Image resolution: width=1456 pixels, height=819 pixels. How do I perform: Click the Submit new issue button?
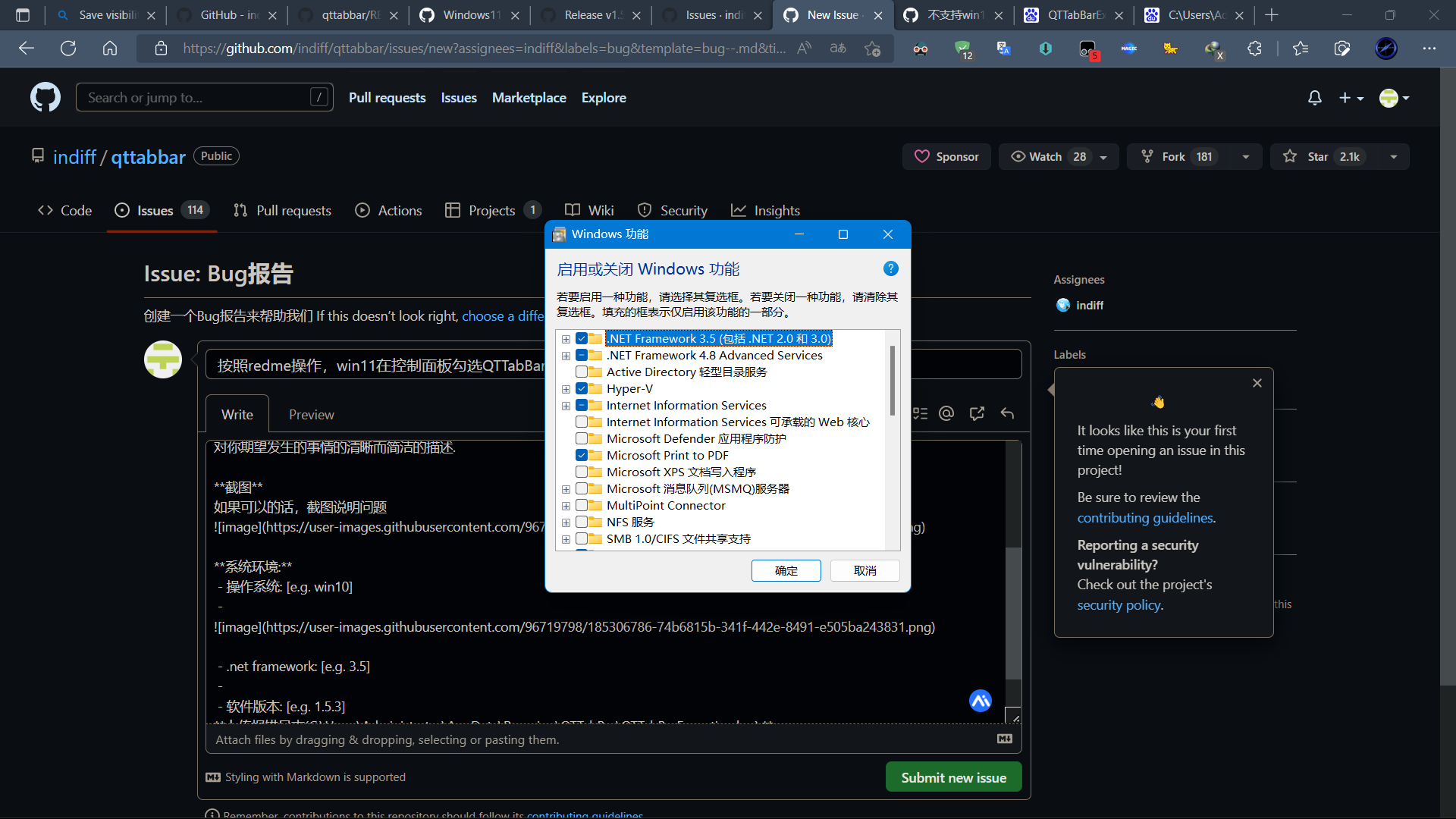(953, 777)
